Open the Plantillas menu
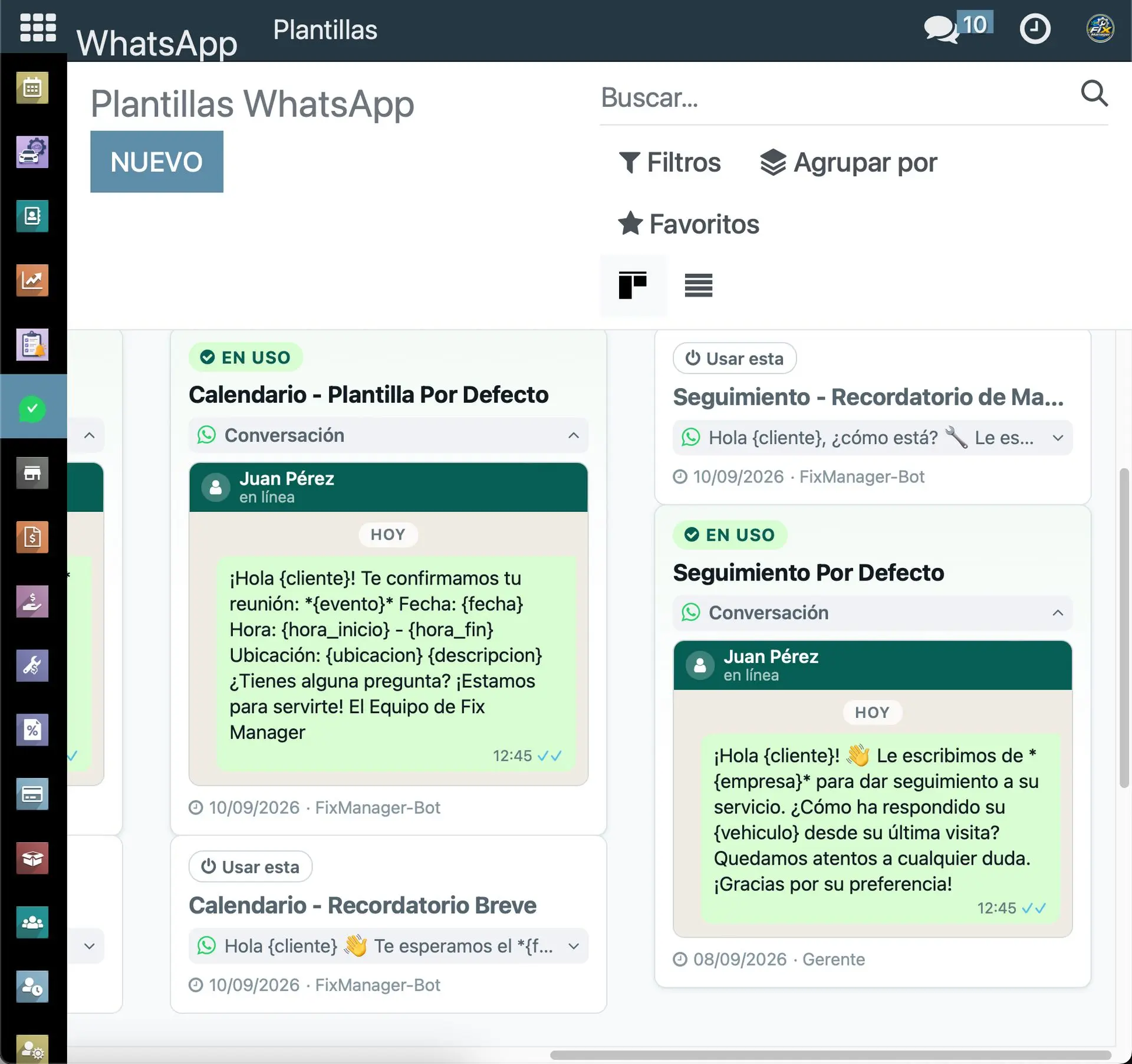The width and height of the screenshot is (1132, 1064). [x=325, y=30]
